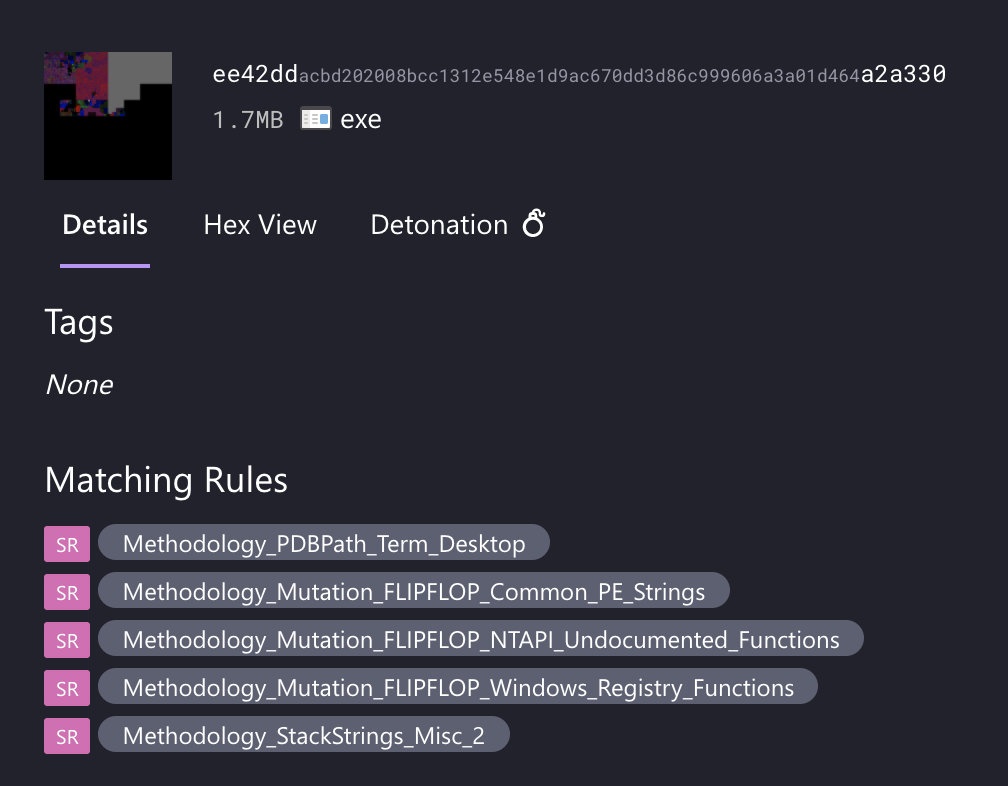Switch to the Details tab
The width and height of the screenshot is (1008, 786).
tap(105, 225)
